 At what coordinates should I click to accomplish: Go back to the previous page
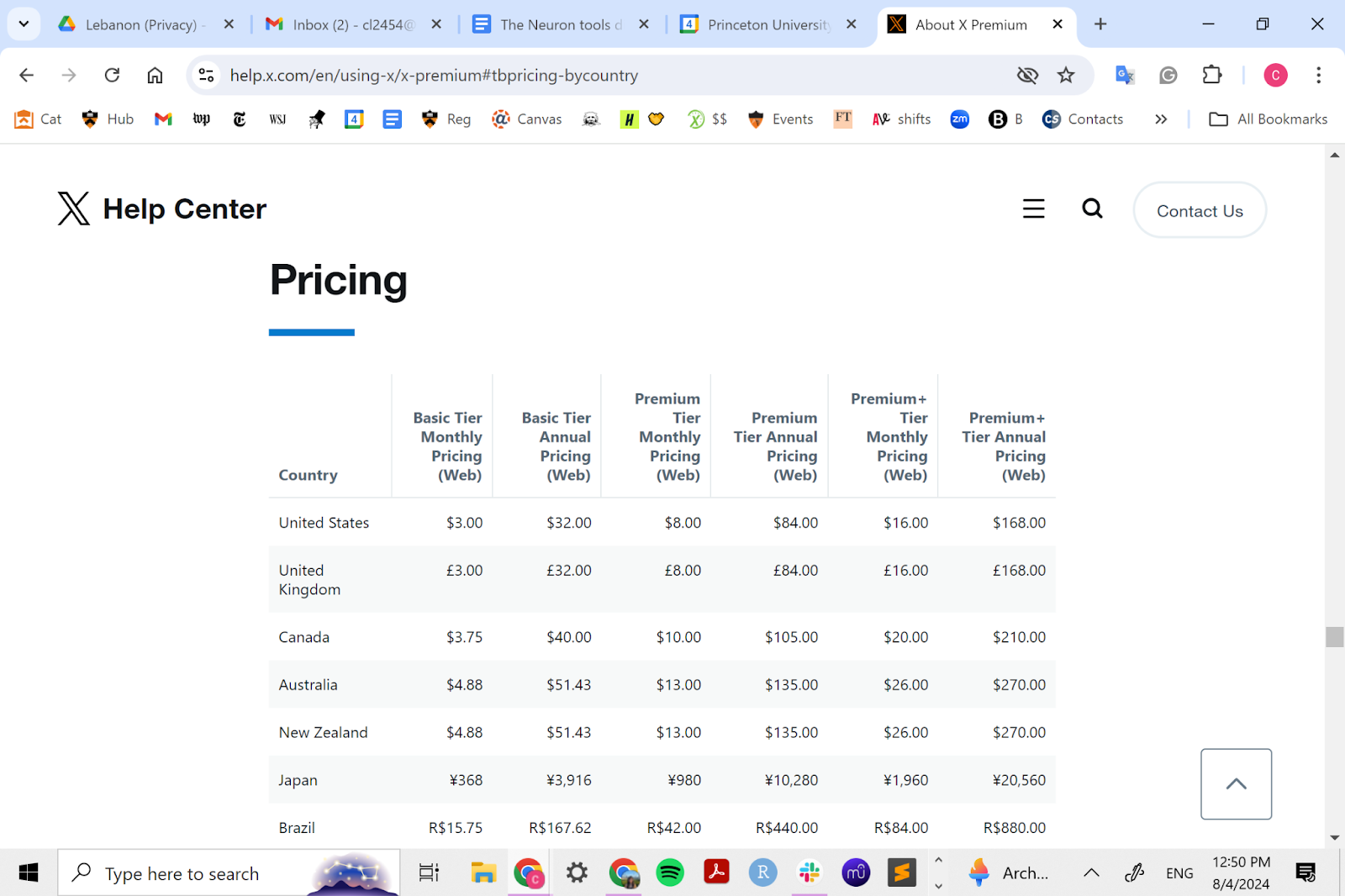(x=27, y=75)
